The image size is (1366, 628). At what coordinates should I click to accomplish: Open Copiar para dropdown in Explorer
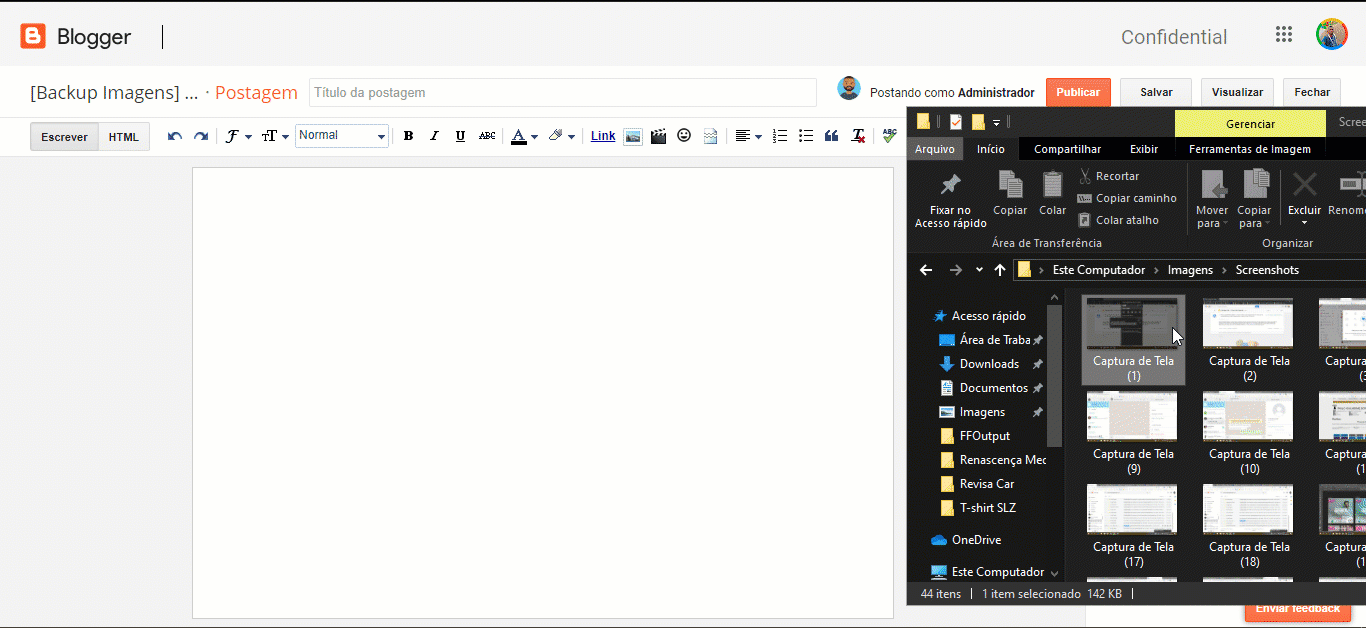[x=1254, y=199]
